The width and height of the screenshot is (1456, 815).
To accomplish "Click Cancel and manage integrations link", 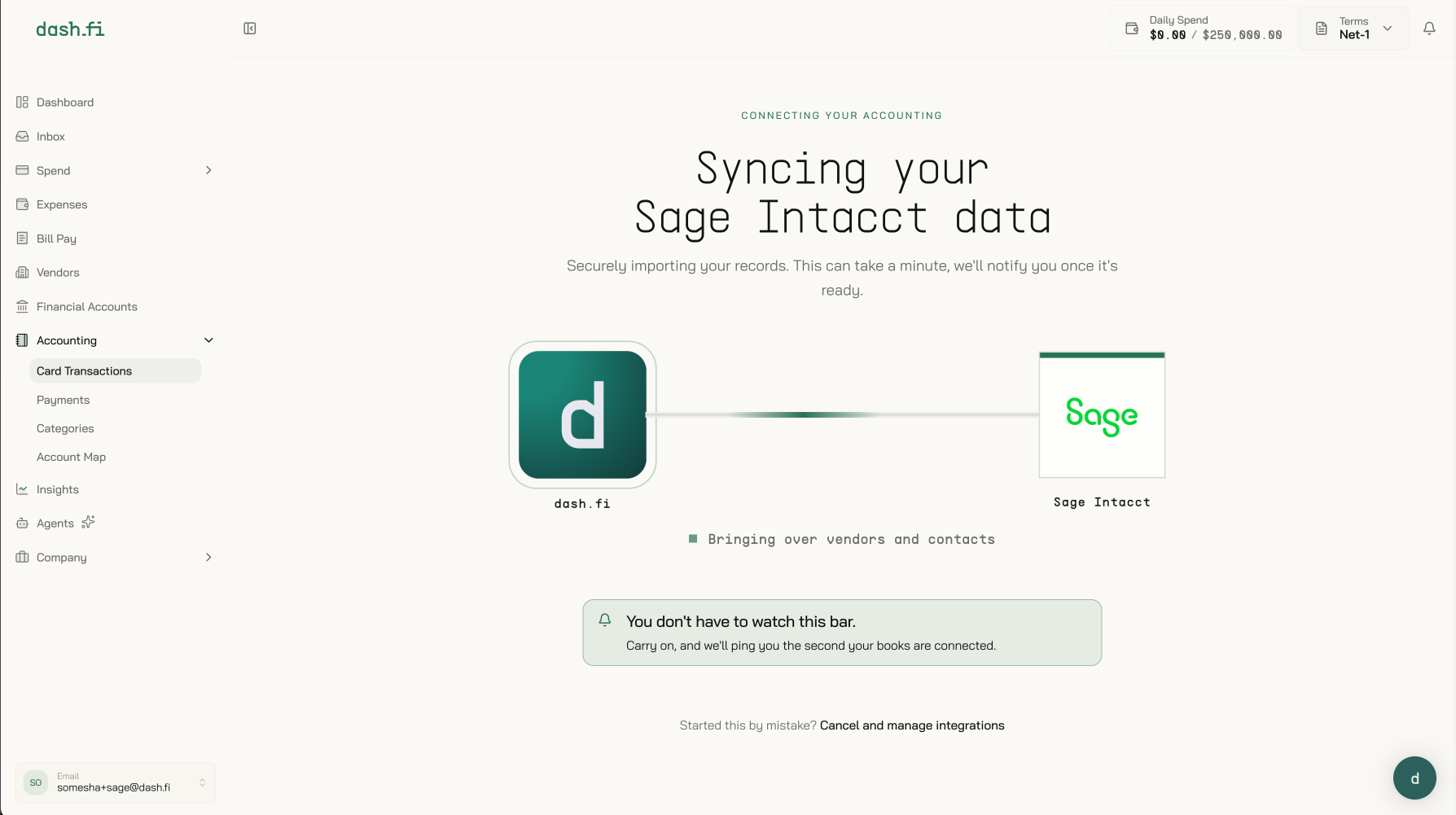I will (912, 725).
